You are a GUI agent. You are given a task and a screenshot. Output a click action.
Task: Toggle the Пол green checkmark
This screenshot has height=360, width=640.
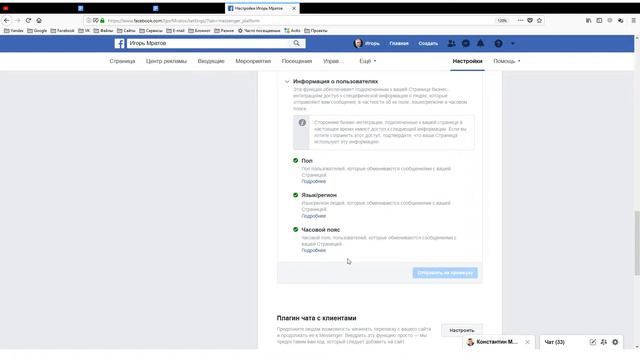[x=296, y=160]
